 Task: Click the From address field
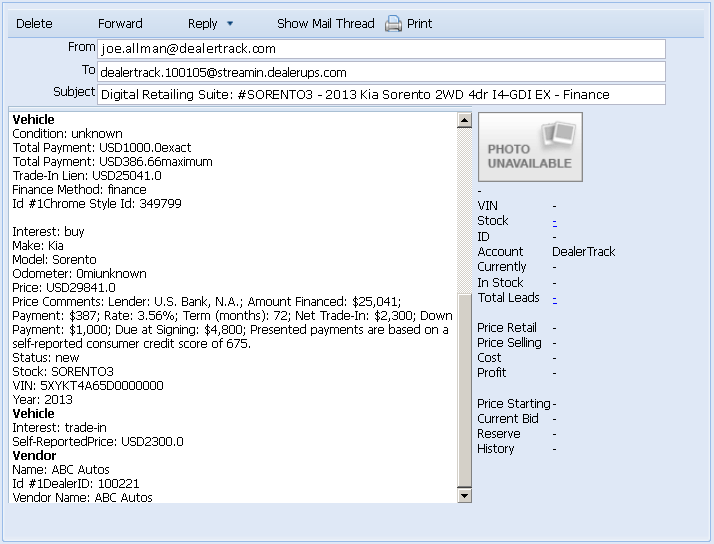(381, 49)
